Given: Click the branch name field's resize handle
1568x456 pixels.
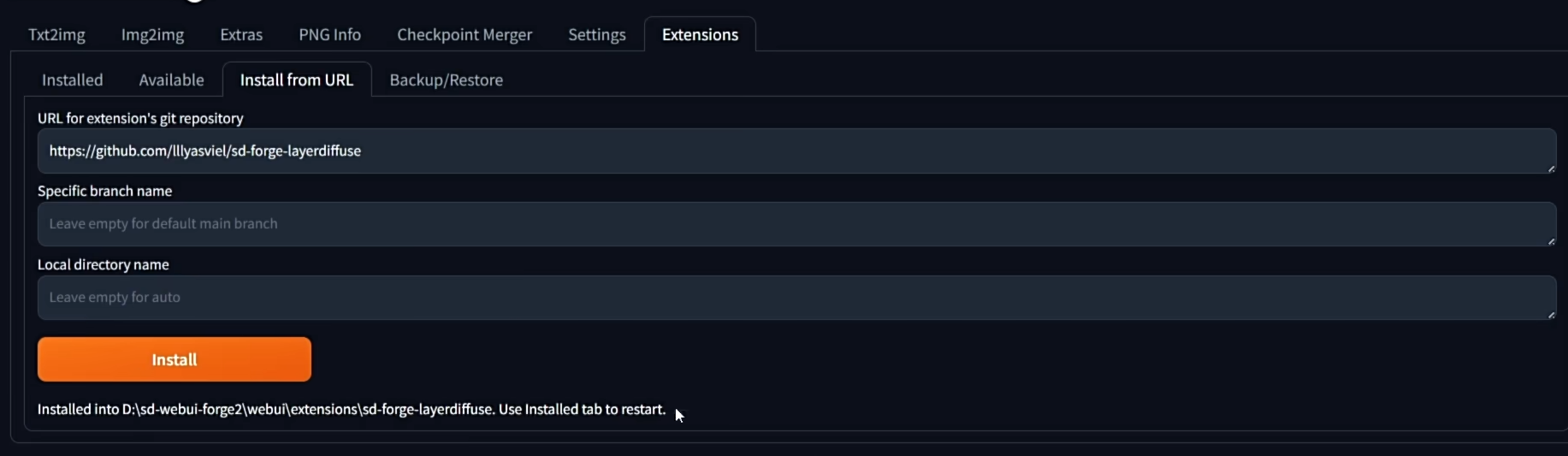Looking at the screenshot, I should (1551, 241).
